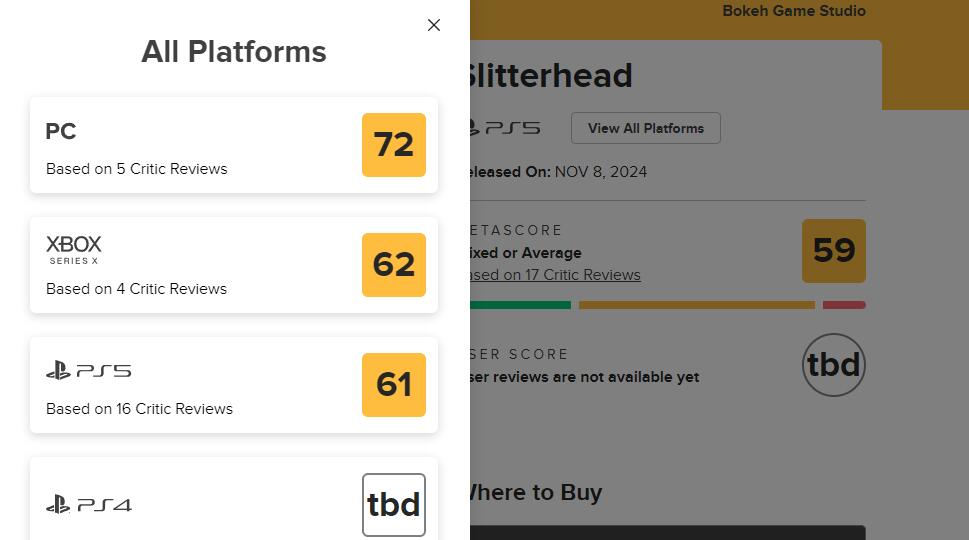Open the Bokeh Game Studio developer link
This screenshot has width=969, height=540.
(794, 11)
